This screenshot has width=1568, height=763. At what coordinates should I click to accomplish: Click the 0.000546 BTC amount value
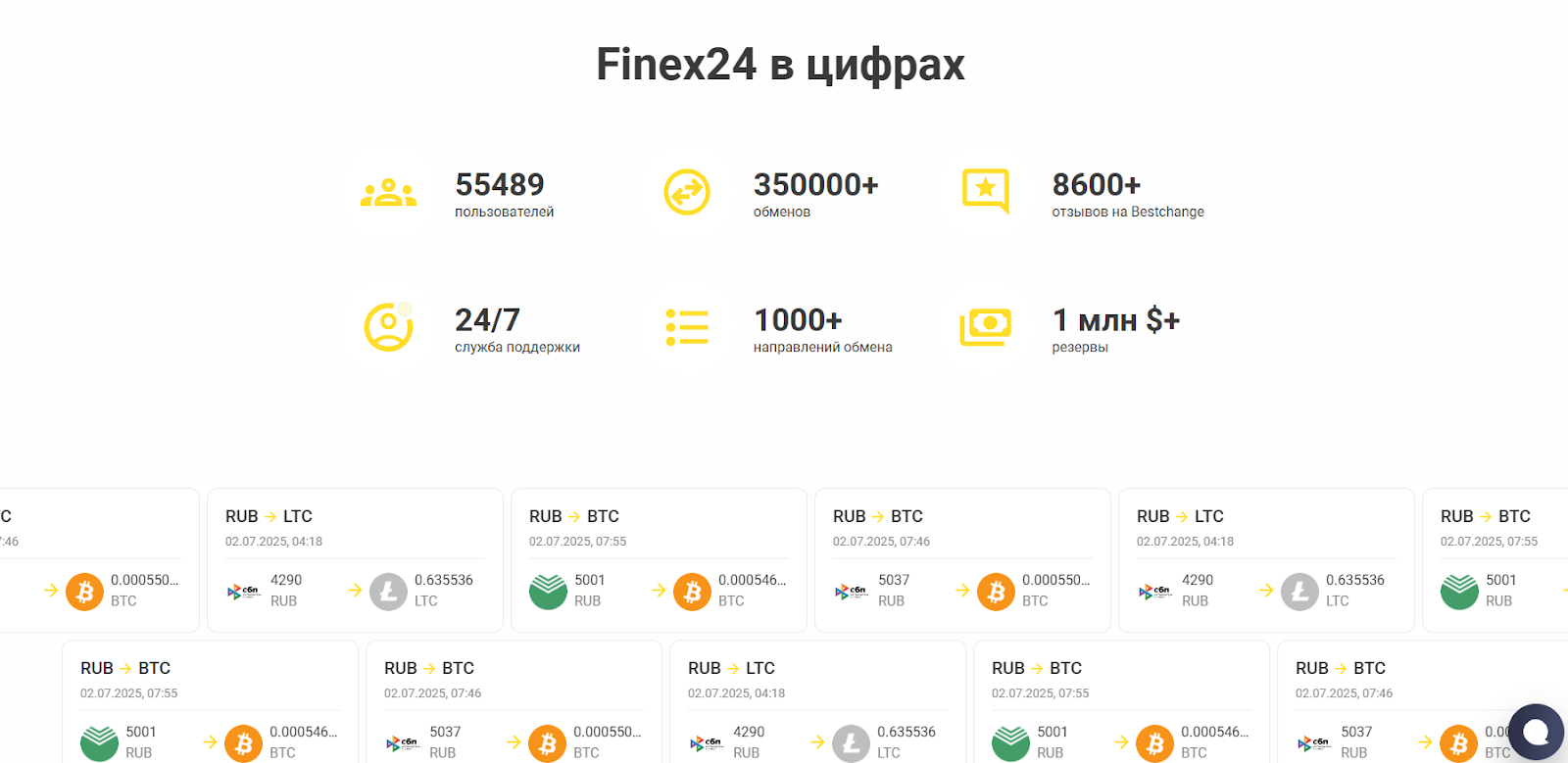click(x=752, y=580)
